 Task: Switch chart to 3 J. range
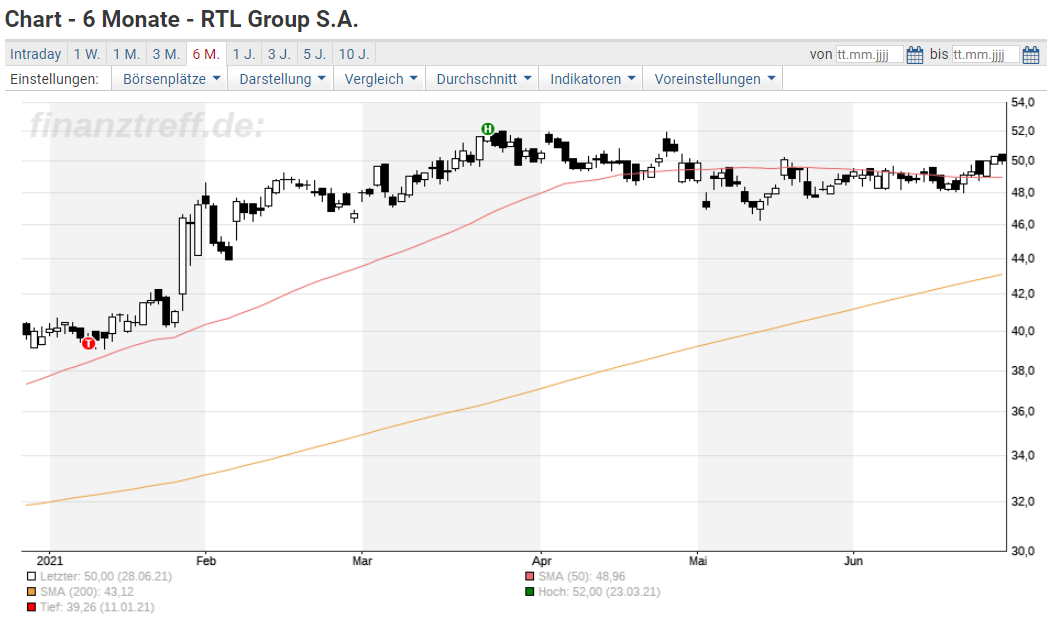coord(279,54)
